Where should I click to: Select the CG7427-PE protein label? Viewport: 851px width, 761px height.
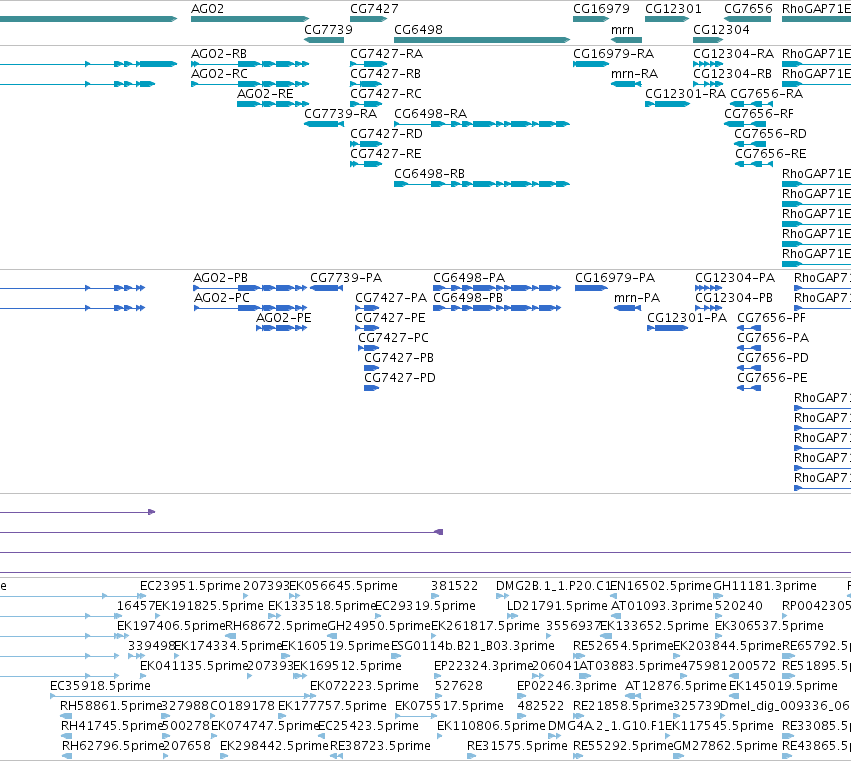390,318
